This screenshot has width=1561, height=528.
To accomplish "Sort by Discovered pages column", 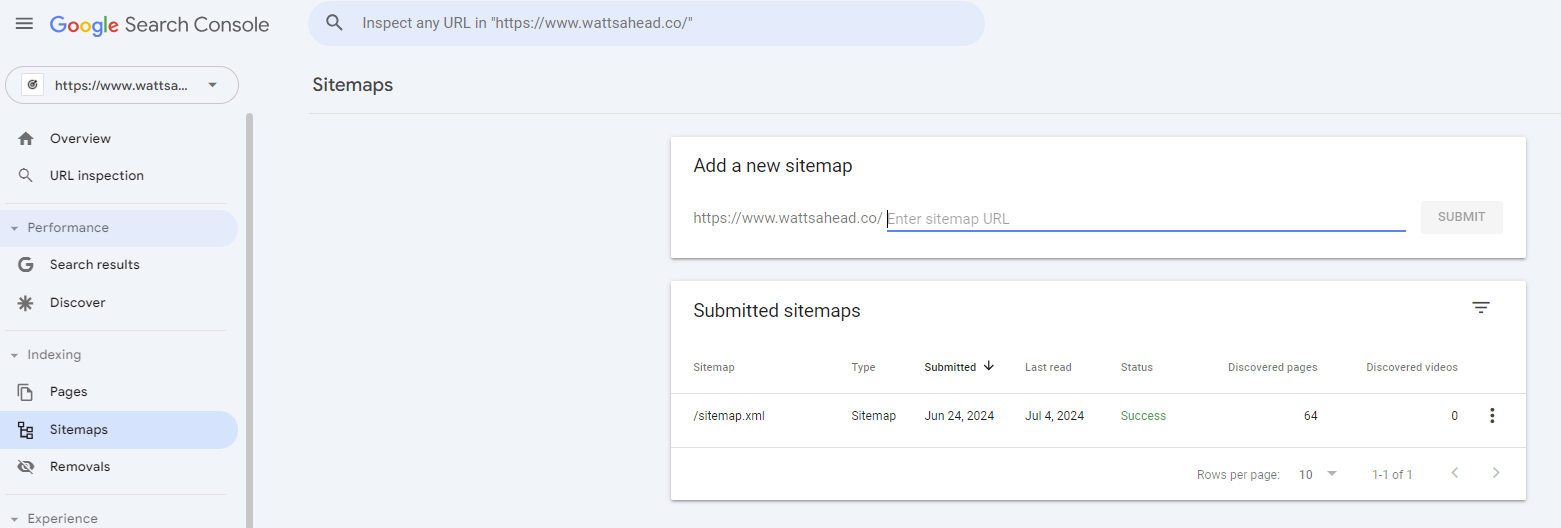I will click(1272, 367).
